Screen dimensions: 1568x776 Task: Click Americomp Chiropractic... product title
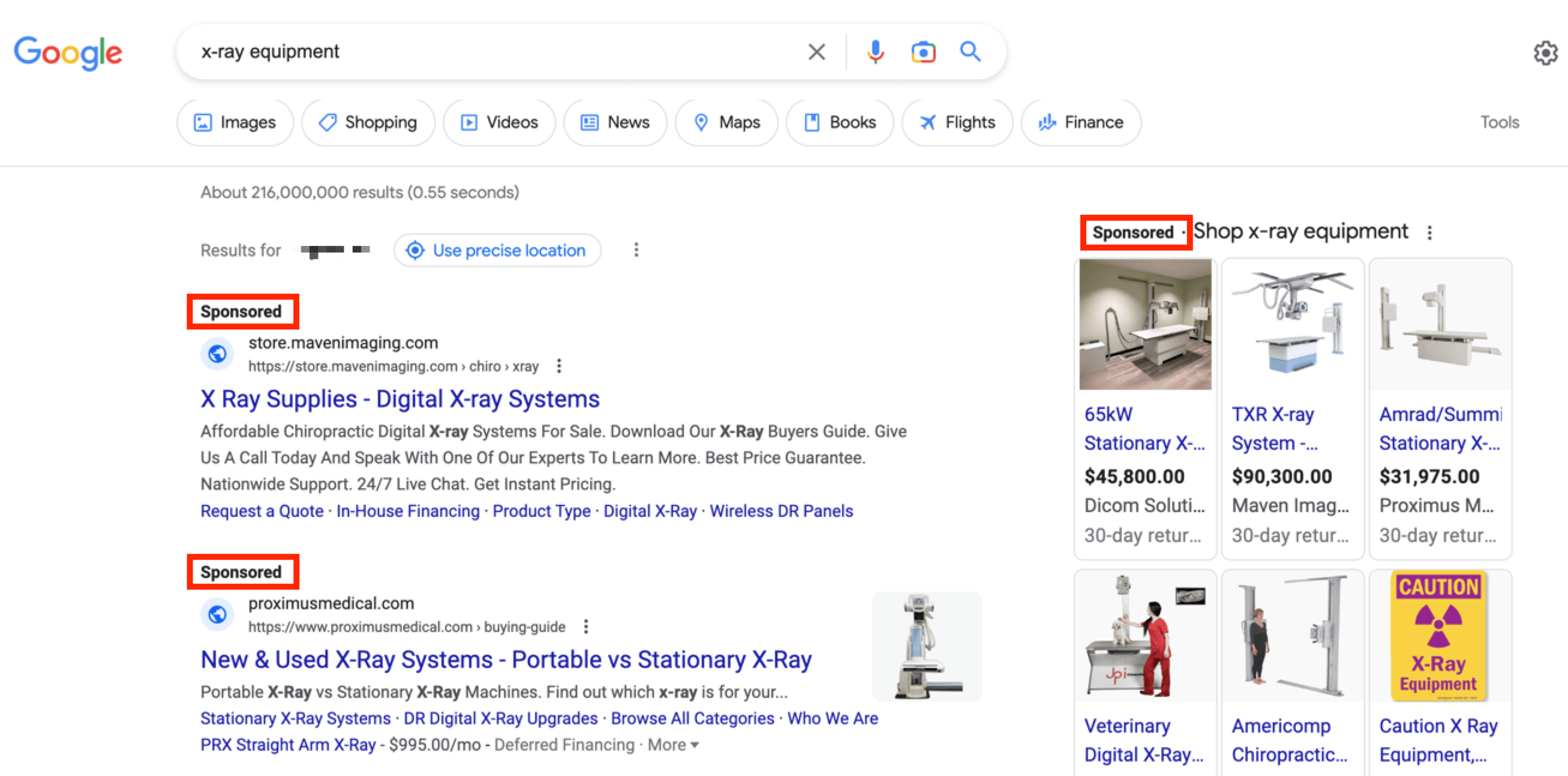click(x=1289, y=740)
